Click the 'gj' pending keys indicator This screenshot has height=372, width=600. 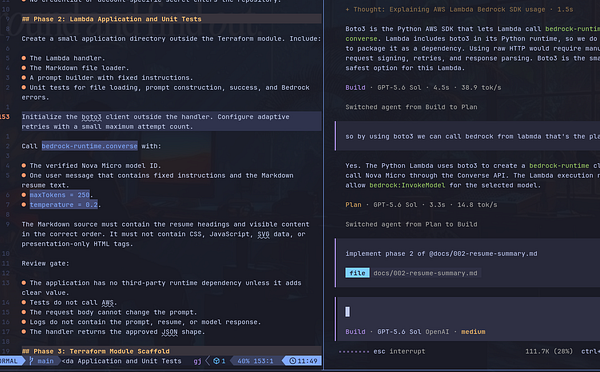[197, 361]
